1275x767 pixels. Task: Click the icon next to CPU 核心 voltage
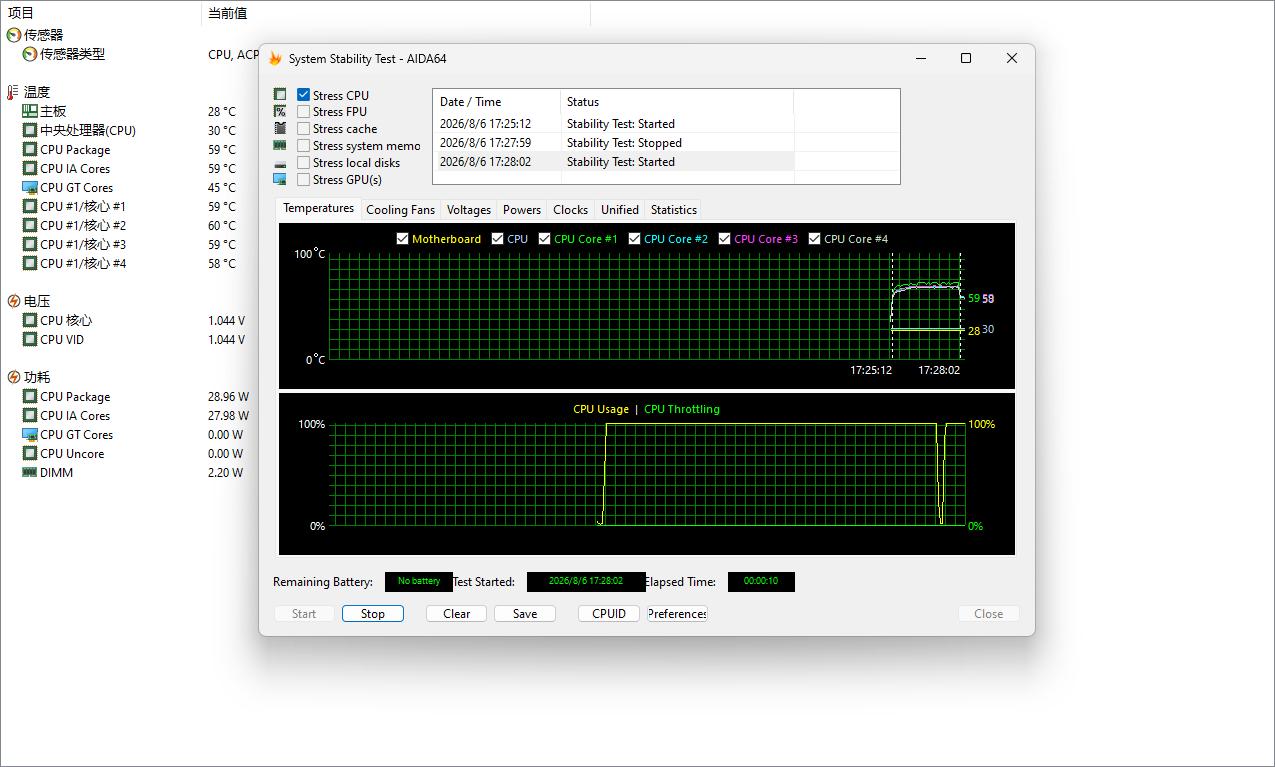click(30, 320)
